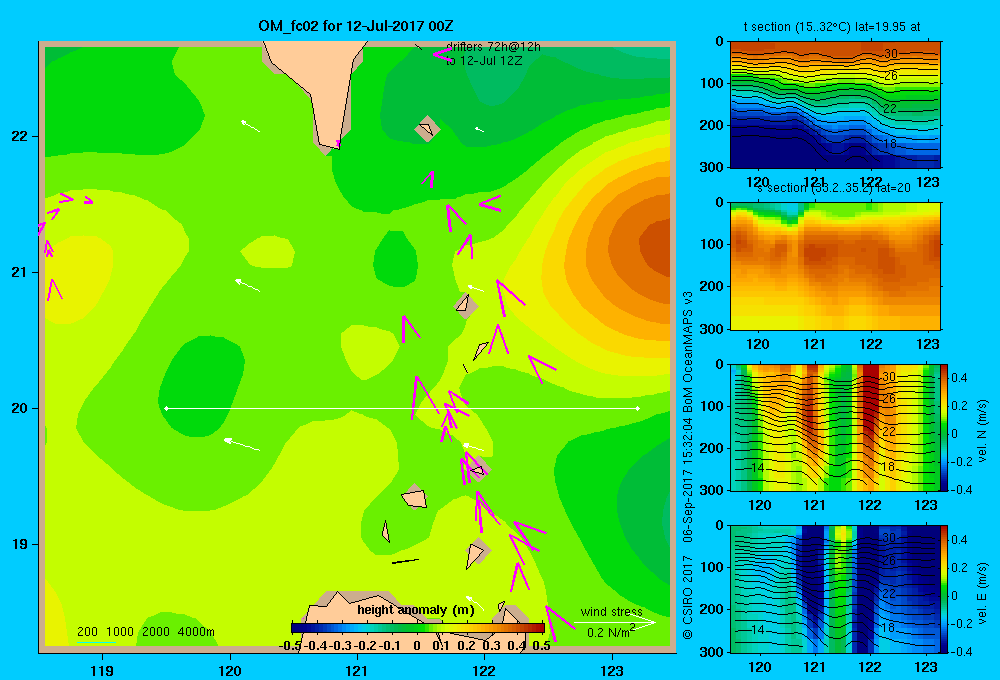Click the longitude 119 label under main map
The height and width of the screenshot is (680, 1000).
102,670
